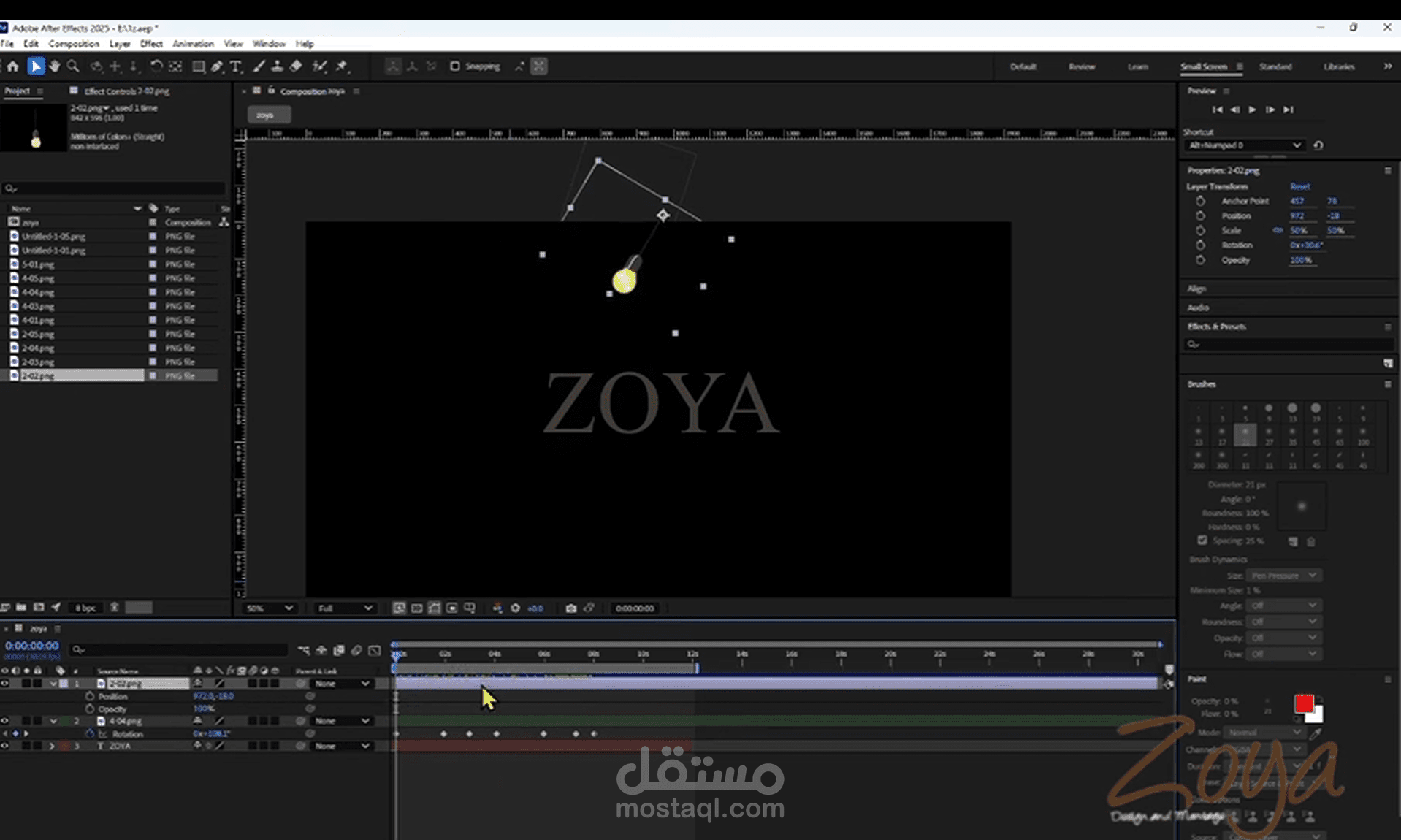
Task: Select the Horizontal Type tool
Action: [236, 66]
